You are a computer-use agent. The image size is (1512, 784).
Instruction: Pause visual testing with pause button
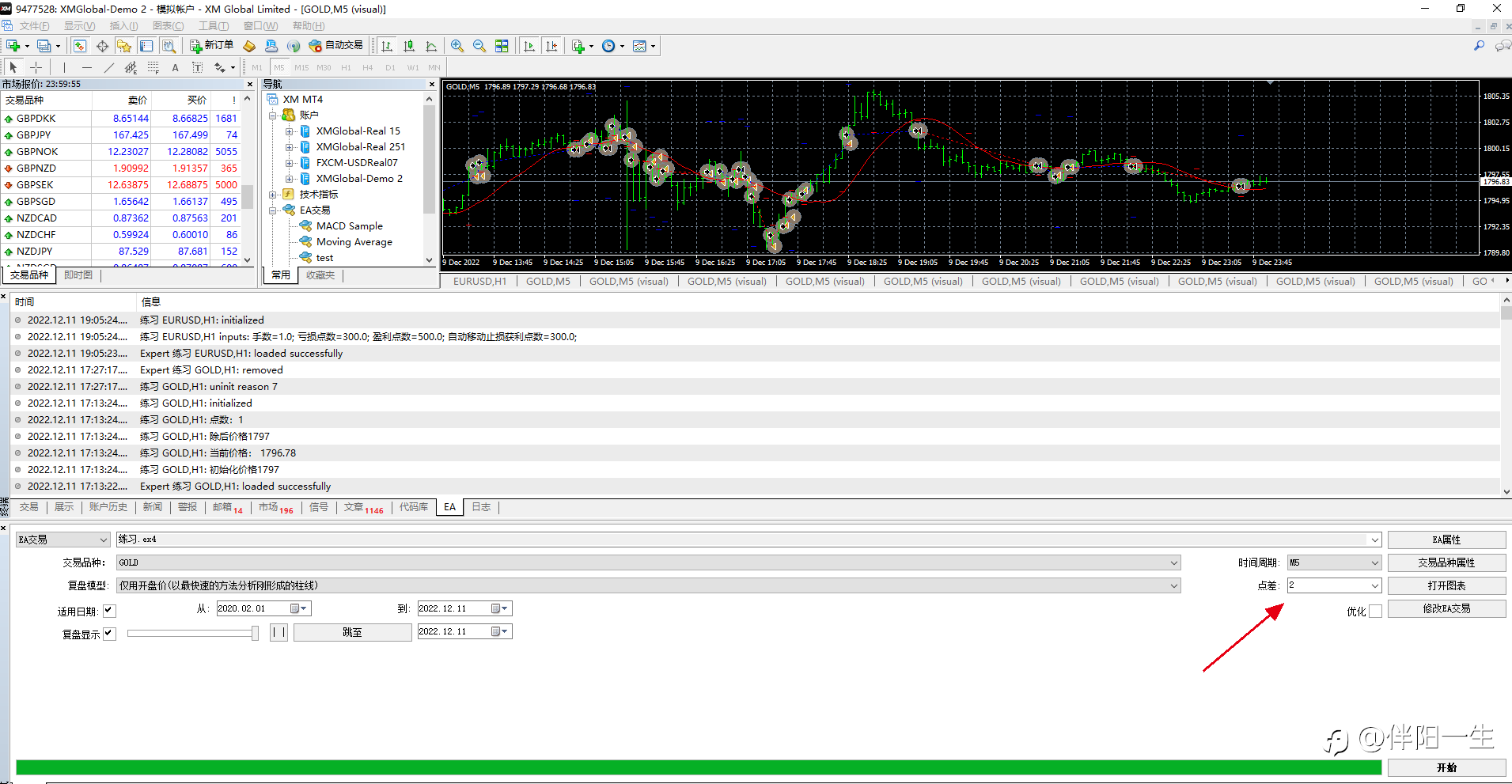coord(279,632)
